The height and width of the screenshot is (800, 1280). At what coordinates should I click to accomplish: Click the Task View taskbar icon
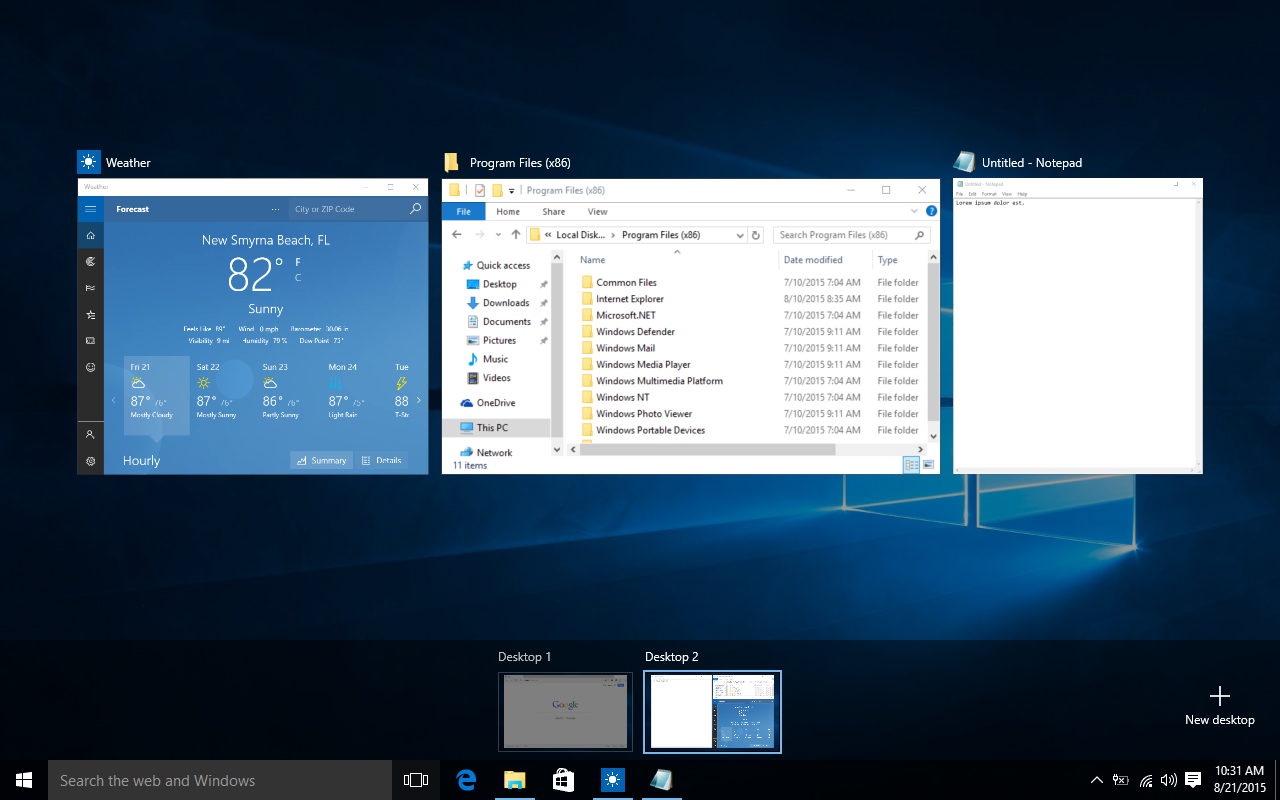tap(416, 780)
